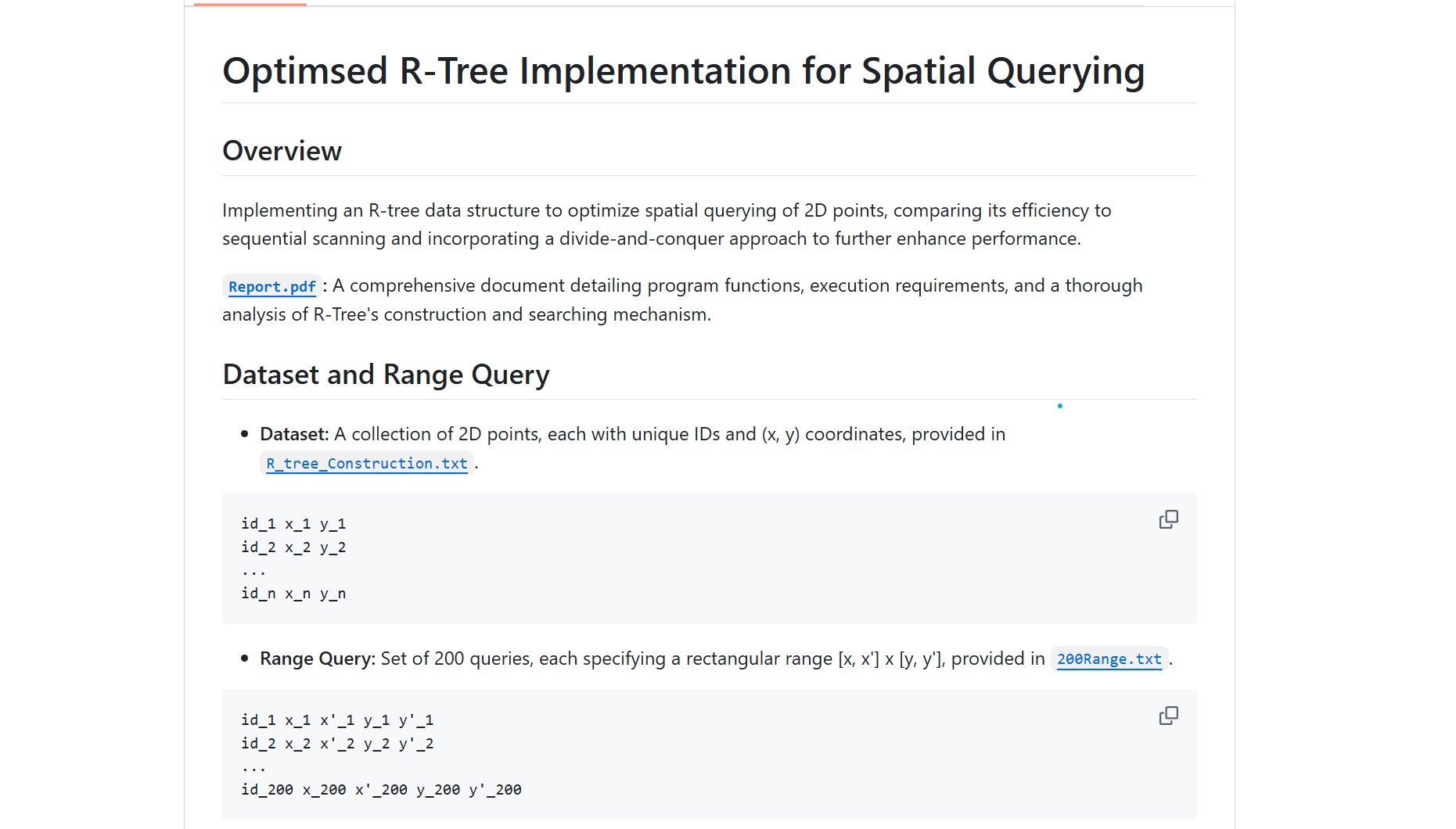1456x829 pixels.
Task: Click the overview paragraph about sequential scanning
Action: [x=667, y=224]
